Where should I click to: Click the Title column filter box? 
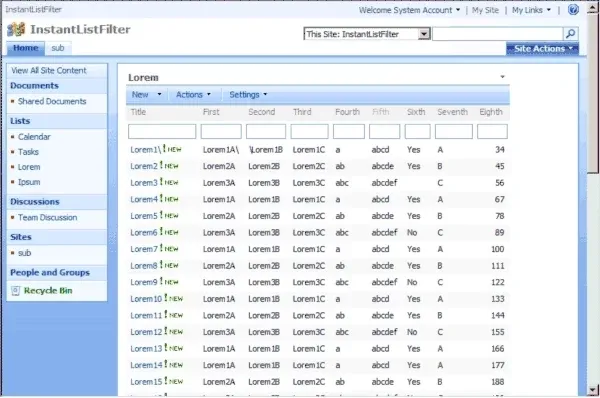[x=162, y=131]
